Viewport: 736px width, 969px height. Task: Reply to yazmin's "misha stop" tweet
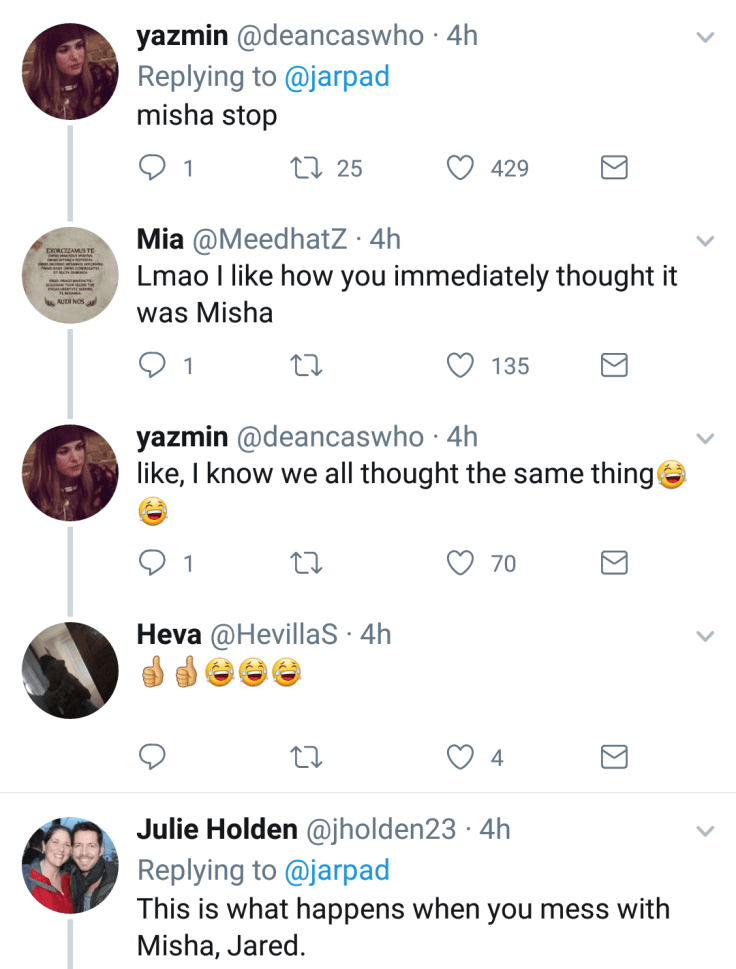pos(153,167)
